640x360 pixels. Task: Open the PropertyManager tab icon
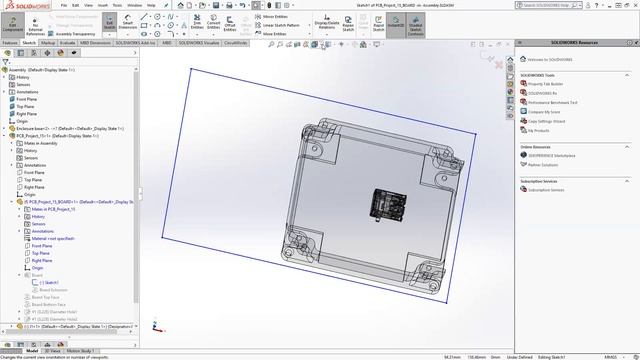click(x=21, y=53)
